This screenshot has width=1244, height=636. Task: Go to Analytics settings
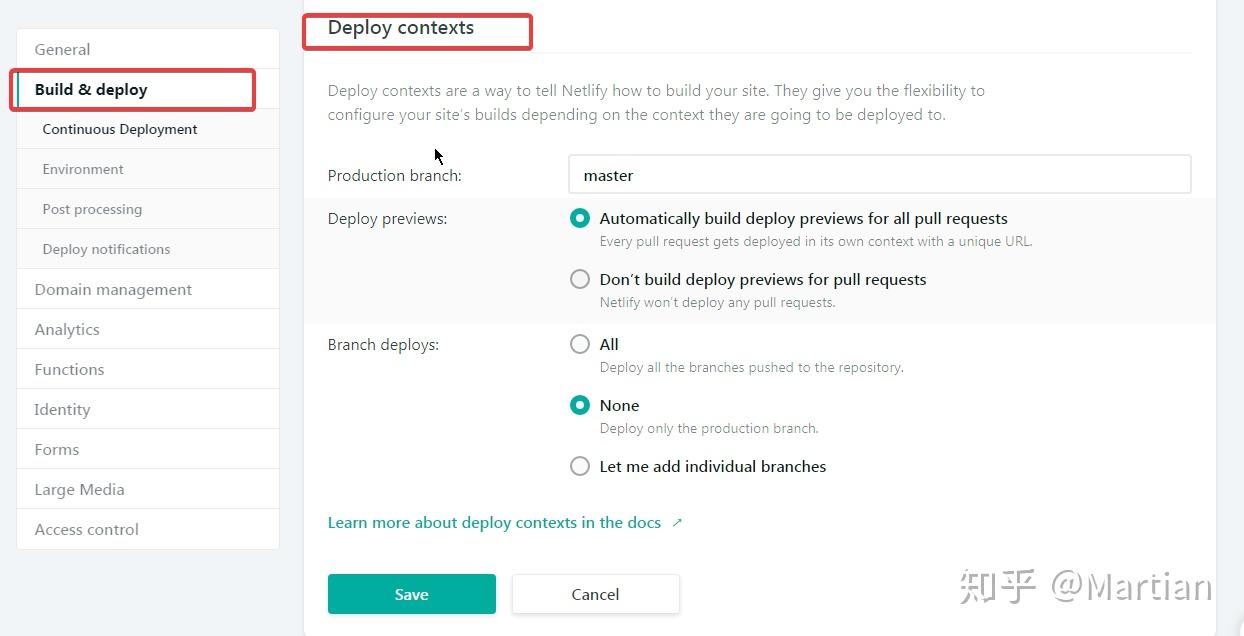tap(67, 329)
